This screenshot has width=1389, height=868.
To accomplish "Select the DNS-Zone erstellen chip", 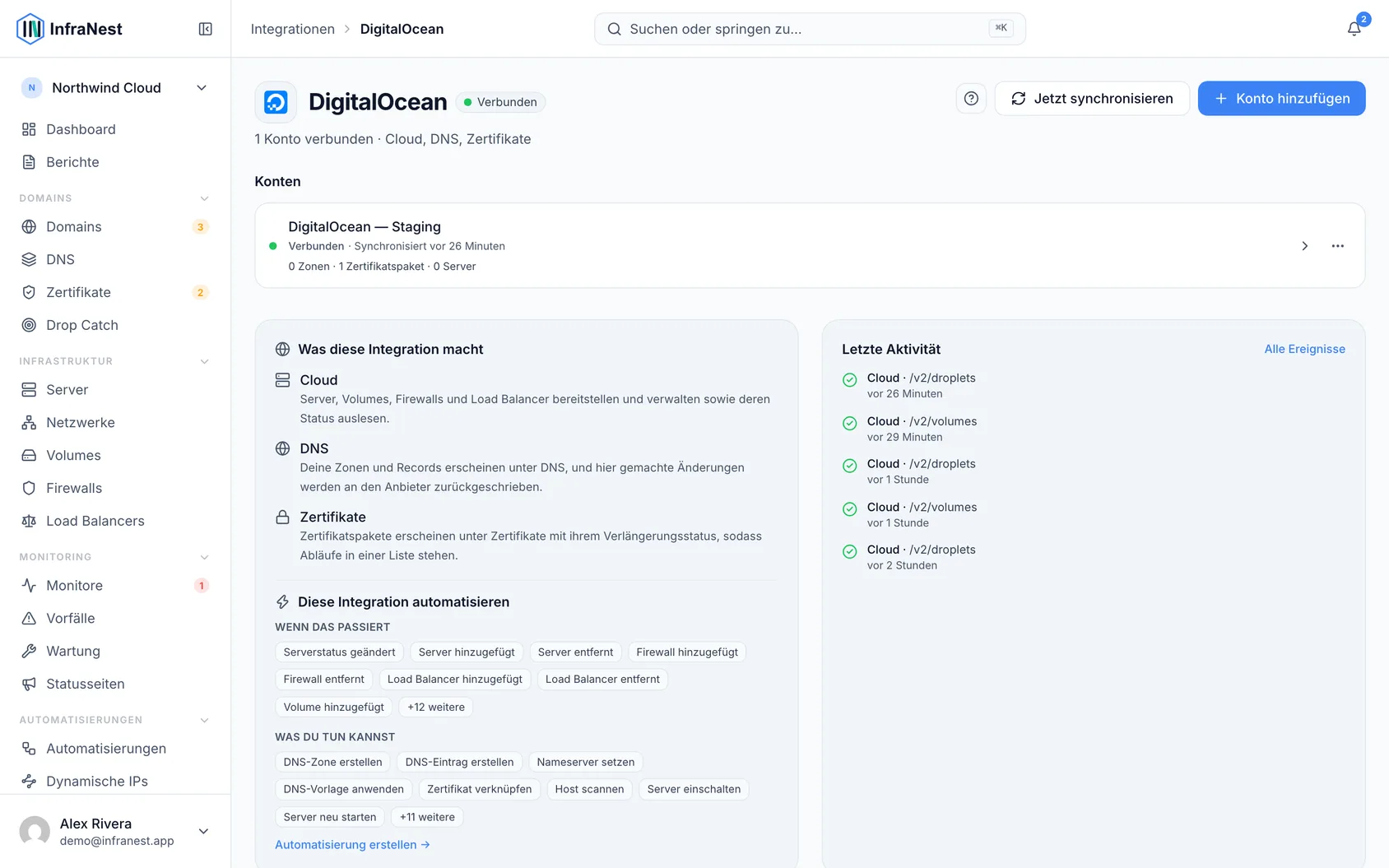I will tap(332, 762).
